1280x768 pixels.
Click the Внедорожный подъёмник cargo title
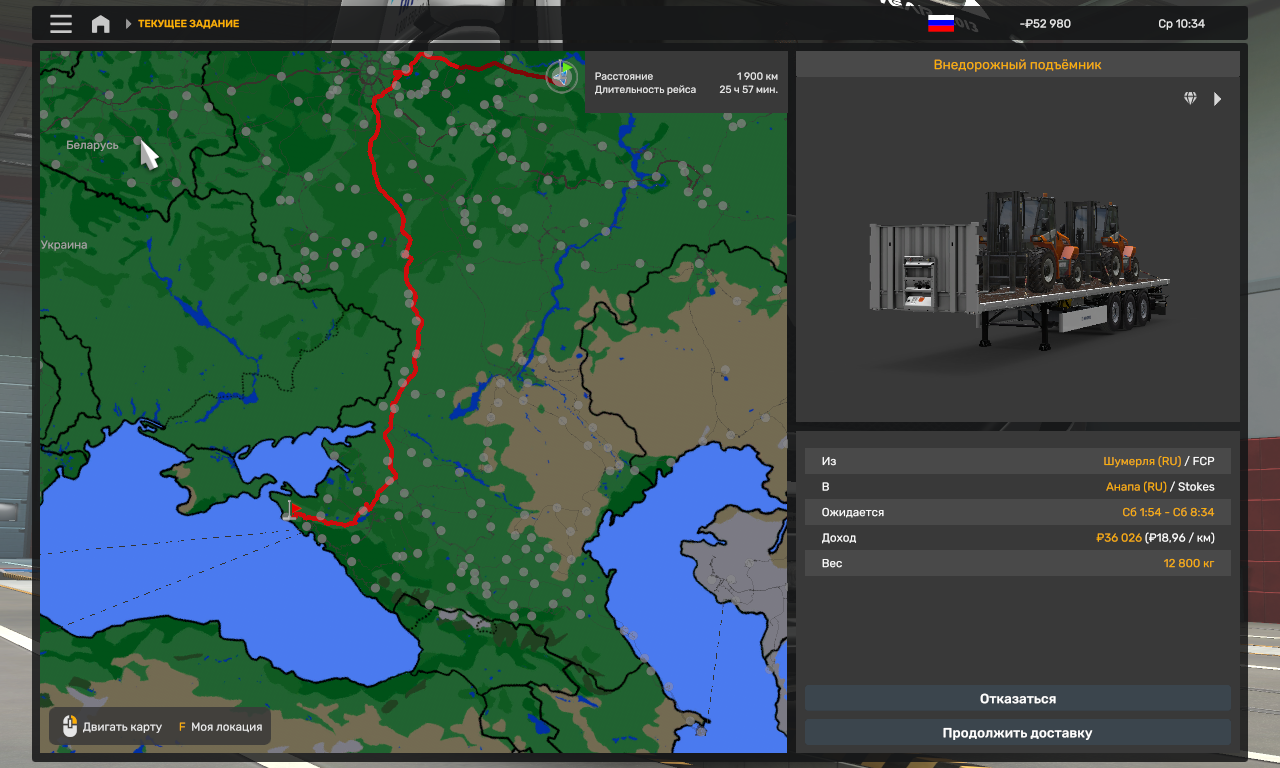coord(1017,65)
